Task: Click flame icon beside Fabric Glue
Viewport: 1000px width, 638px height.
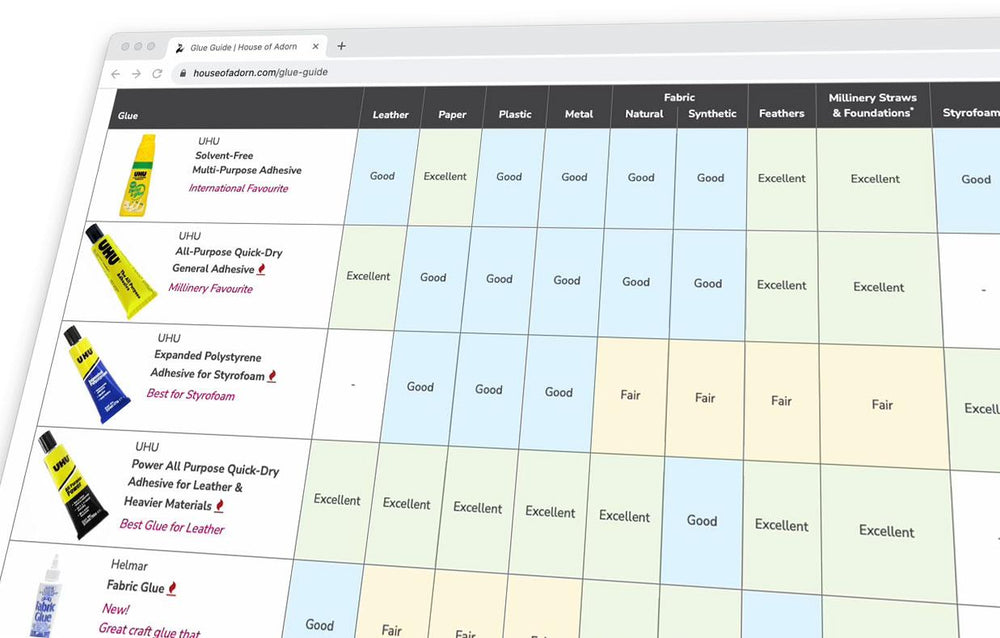Action: (x=172, y=588)
